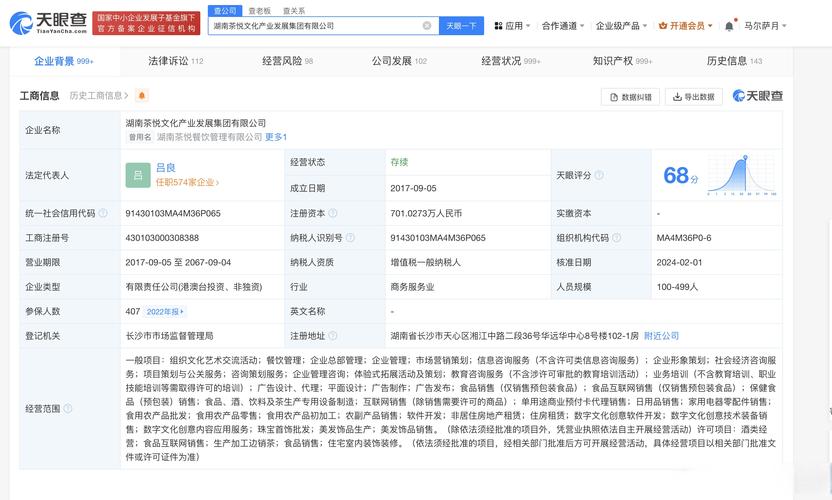Screen dimensions: 832x500
Task: Open the 任职574家企业 link
Action: point(187,182)
